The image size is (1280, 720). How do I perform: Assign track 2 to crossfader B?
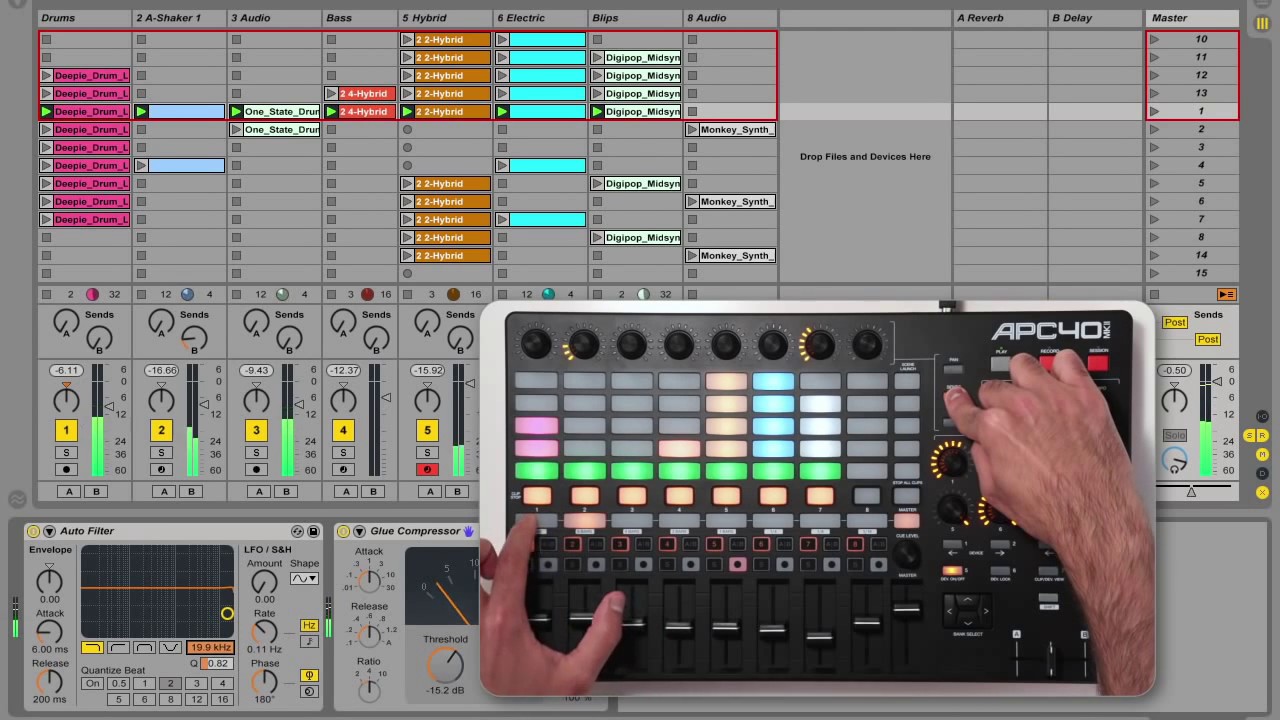coord(191,491)
